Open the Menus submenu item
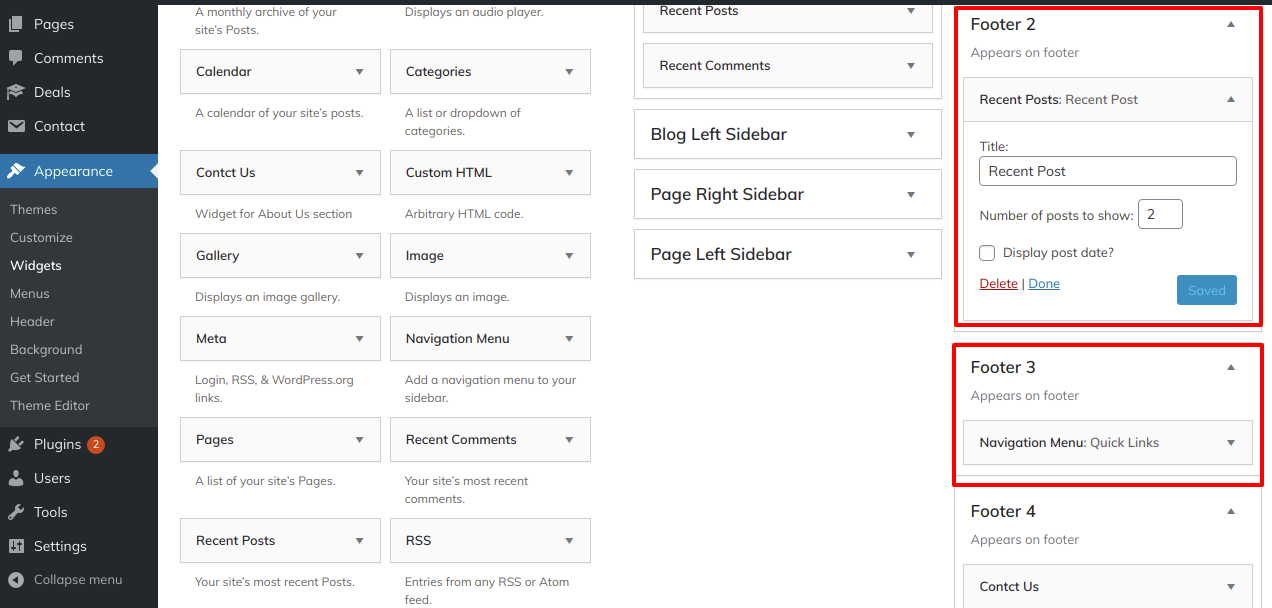This screenshot has width=1272, height=608. coord(30,294)
